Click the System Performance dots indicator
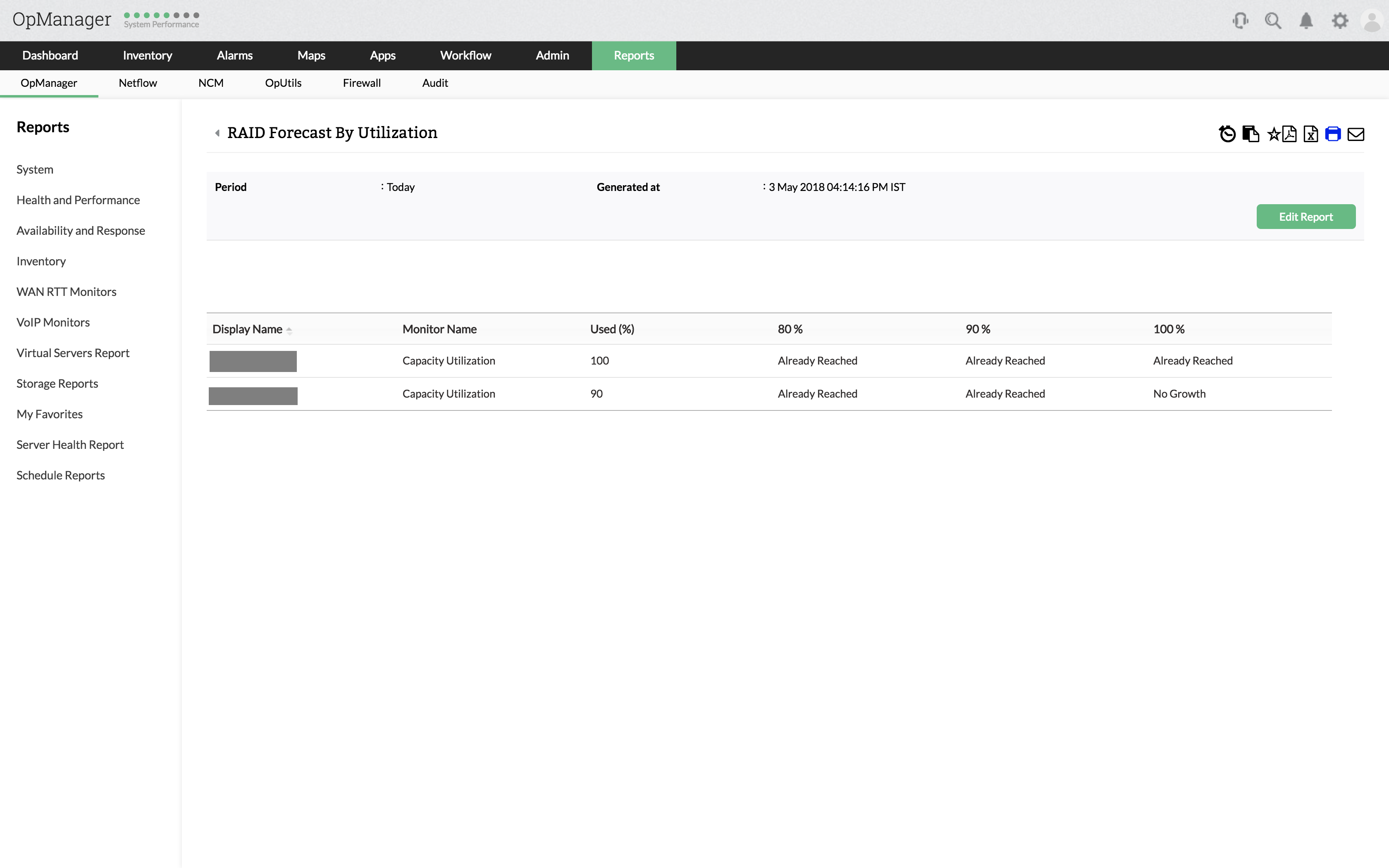The height and width of the screenshot is (868, 1389). (x=161, y=16)
